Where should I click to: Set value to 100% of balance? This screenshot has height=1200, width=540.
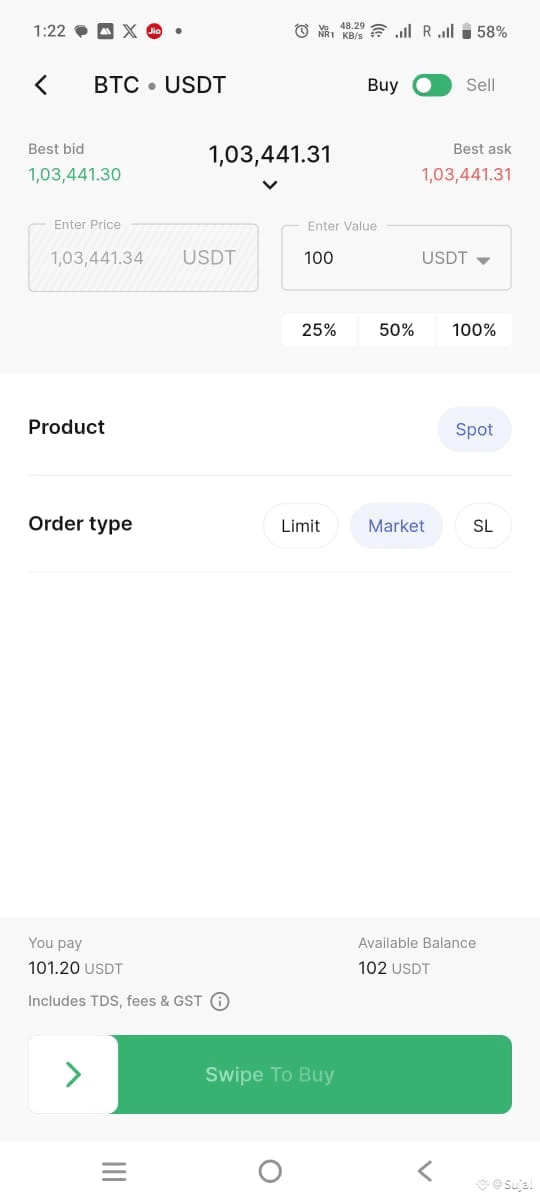pyautogui.click(x=474, y=330)
